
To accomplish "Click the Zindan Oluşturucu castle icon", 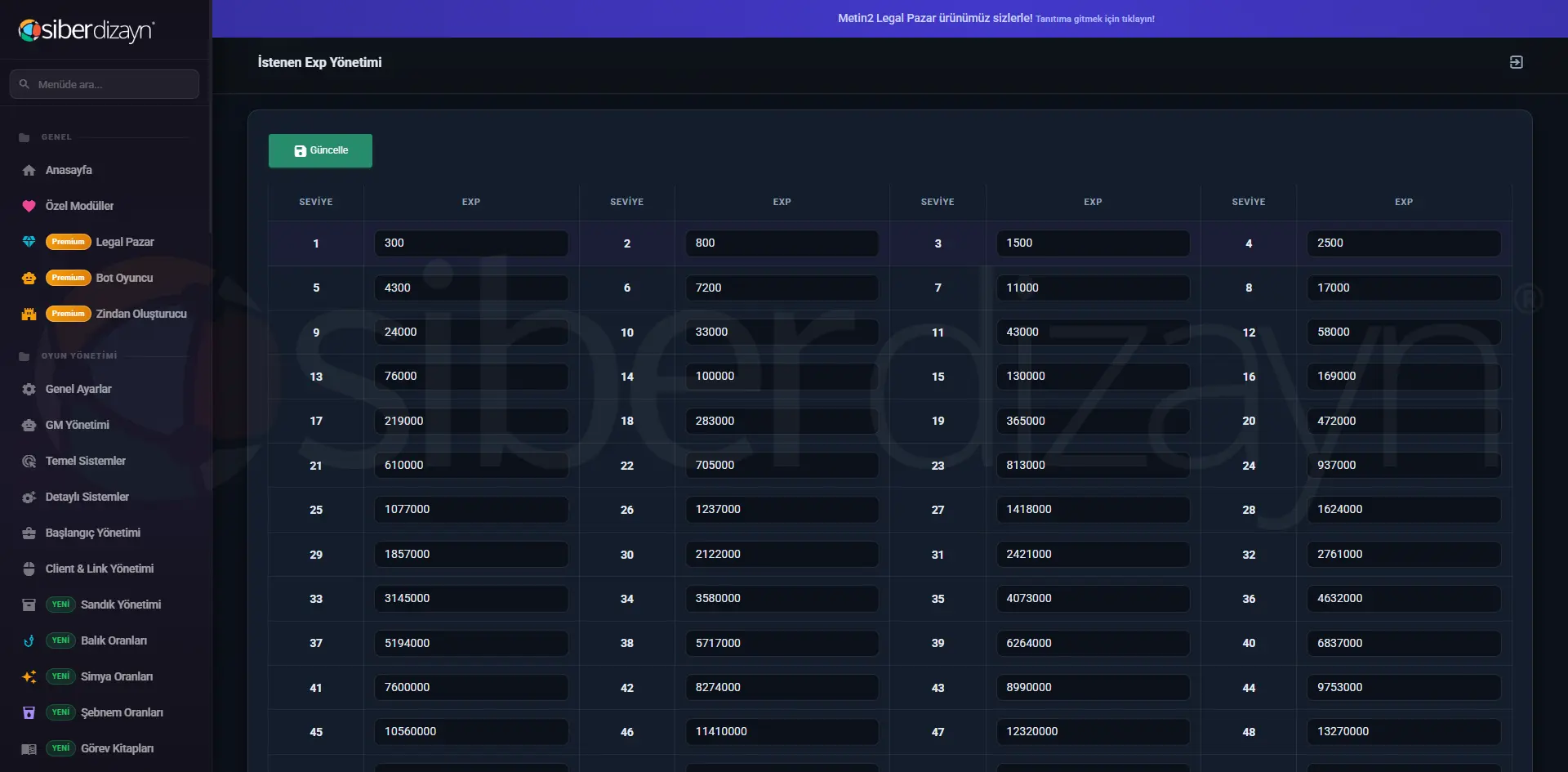I will 29,314.
